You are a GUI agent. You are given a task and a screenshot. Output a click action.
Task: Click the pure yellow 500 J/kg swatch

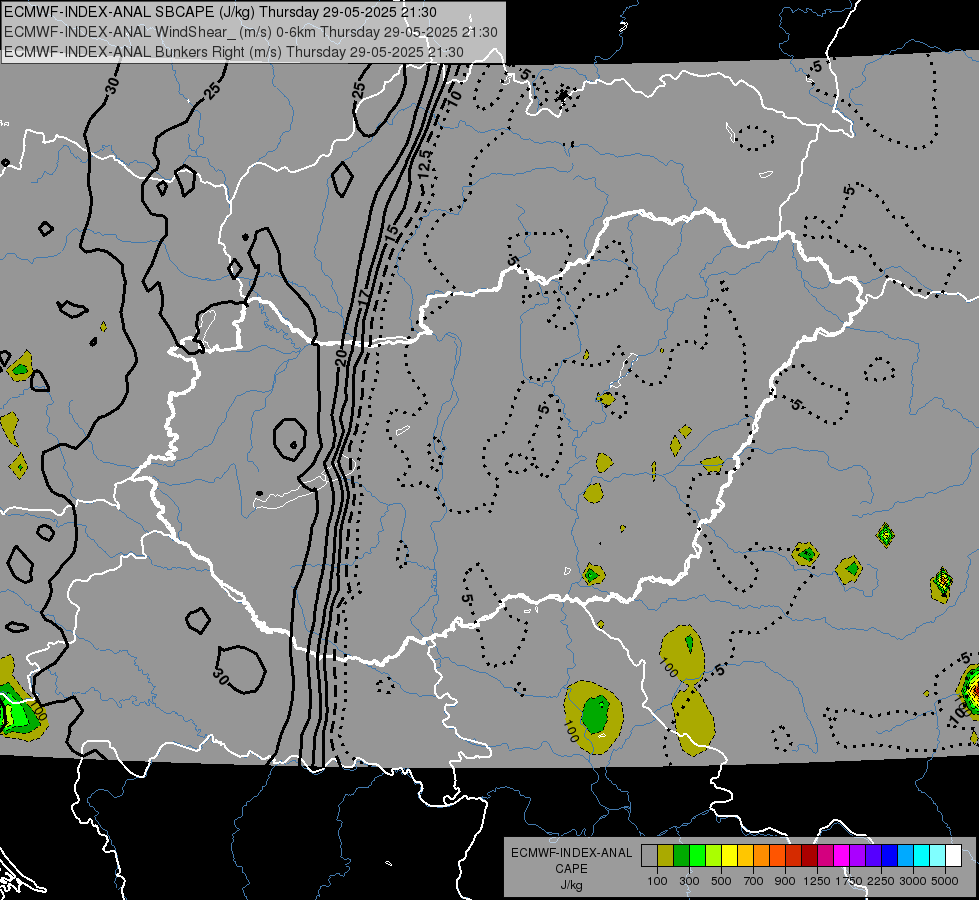729,855
